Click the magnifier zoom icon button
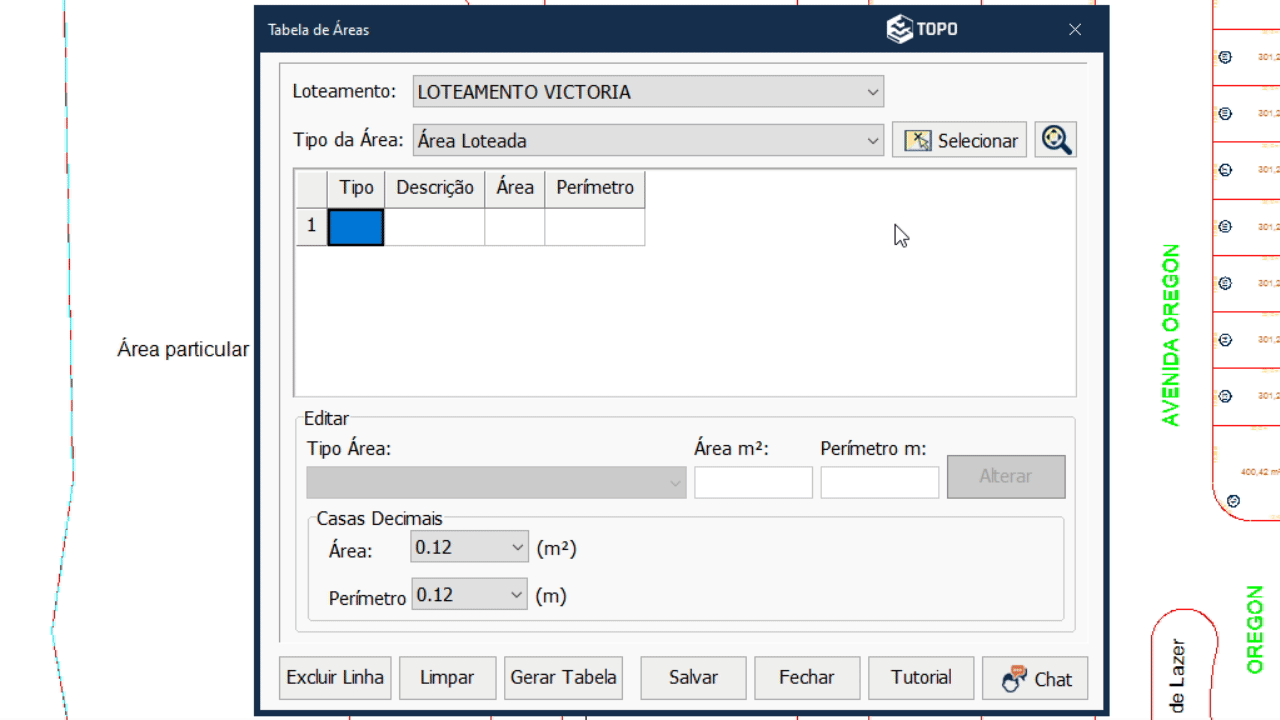Viewport: 1280px width, 720px height. [x=1055, y=140]
